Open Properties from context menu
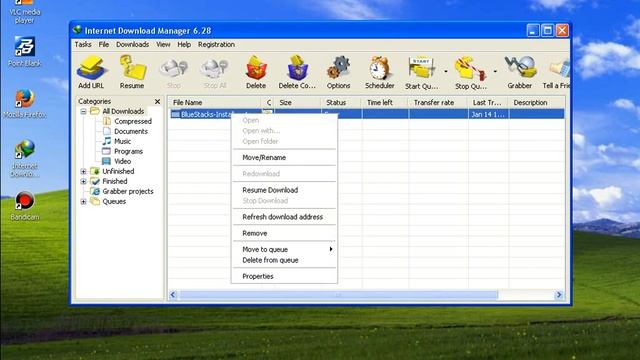Screen dimensions: 640x360 (x=284, y=276)
